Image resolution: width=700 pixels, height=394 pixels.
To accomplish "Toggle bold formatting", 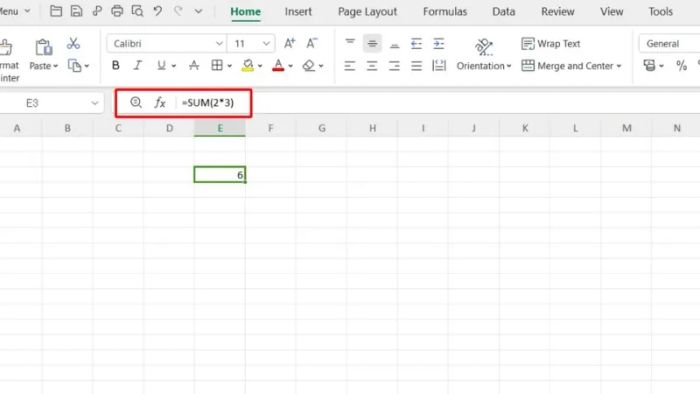I will (x=116, y=66).
